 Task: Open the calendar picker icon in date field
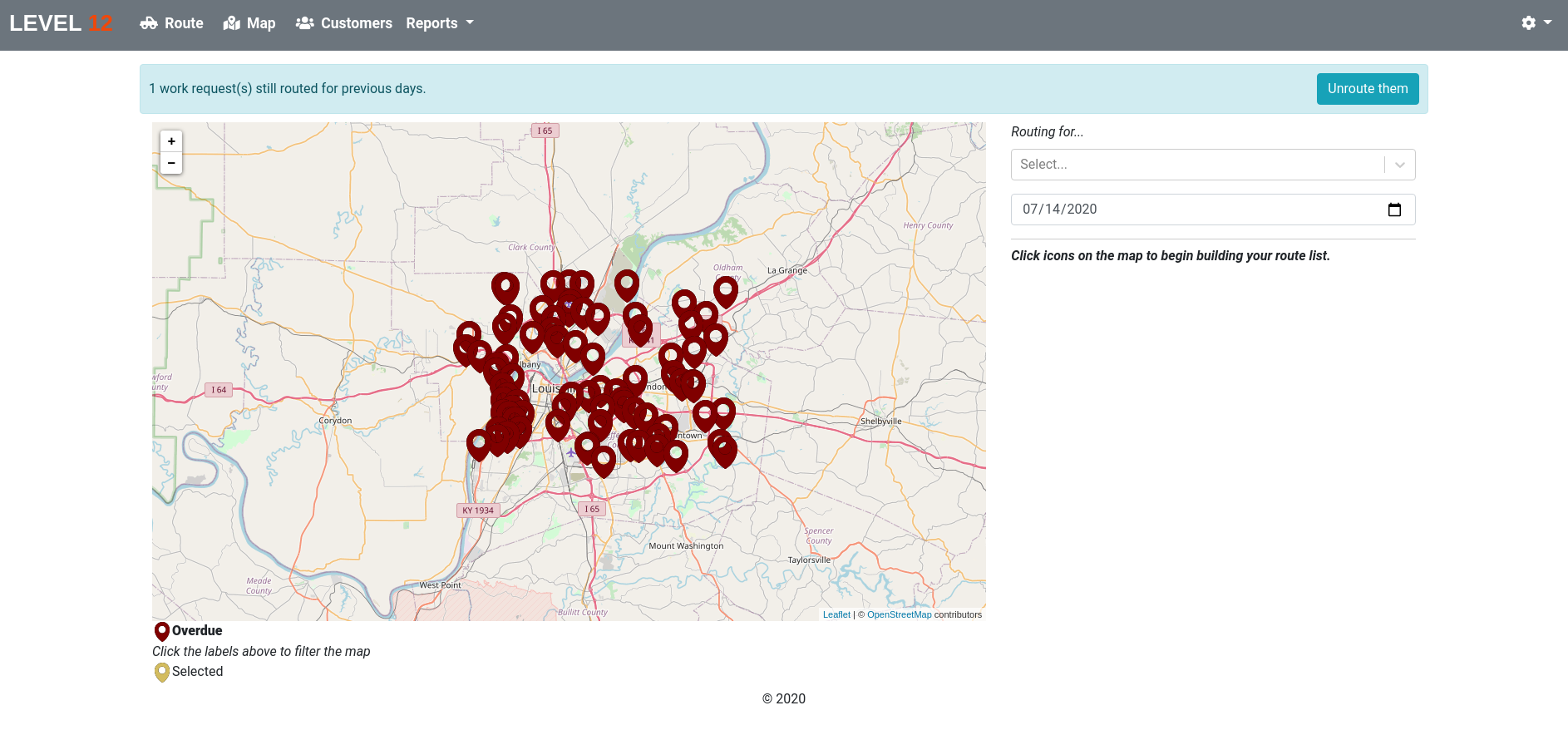(x=1394, y=210)
